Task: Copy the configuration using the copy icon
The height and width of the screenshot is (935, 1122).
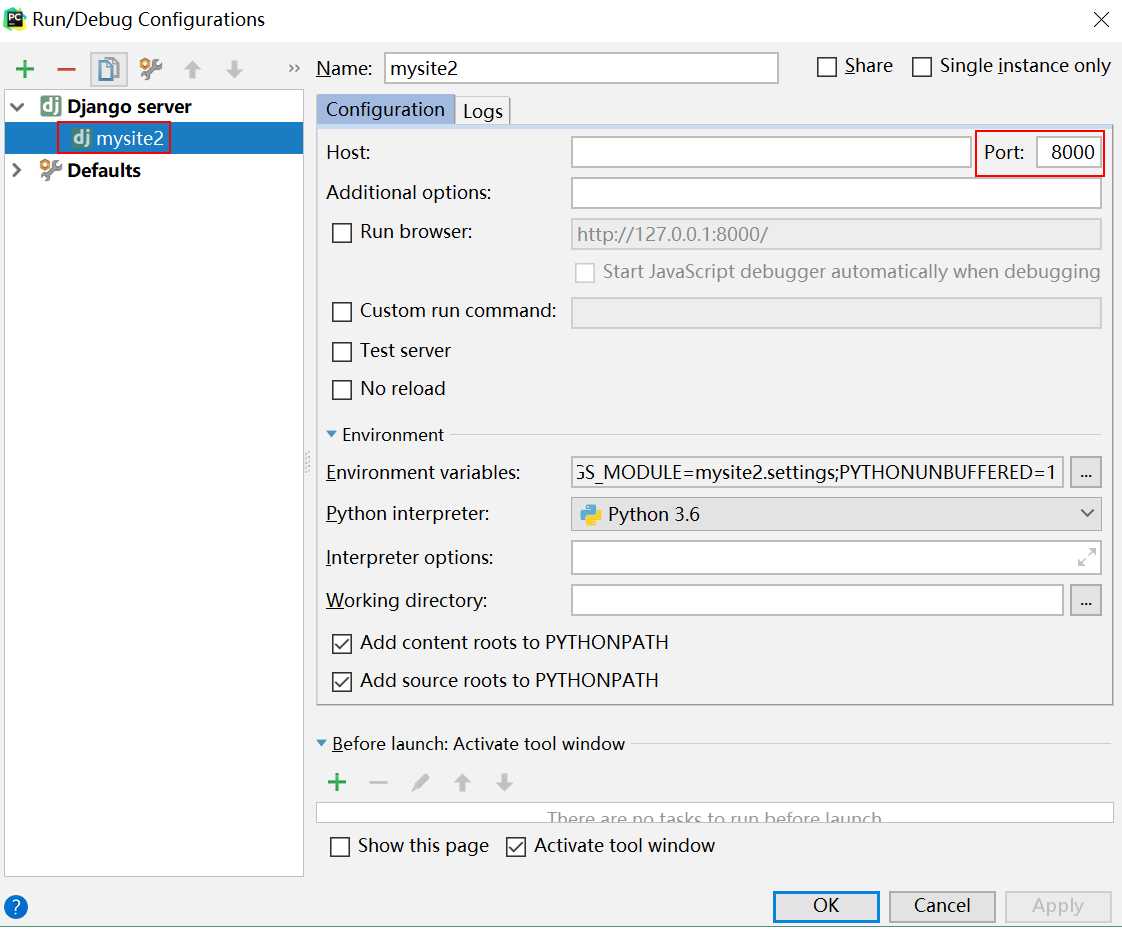Action: pos(109,69)
